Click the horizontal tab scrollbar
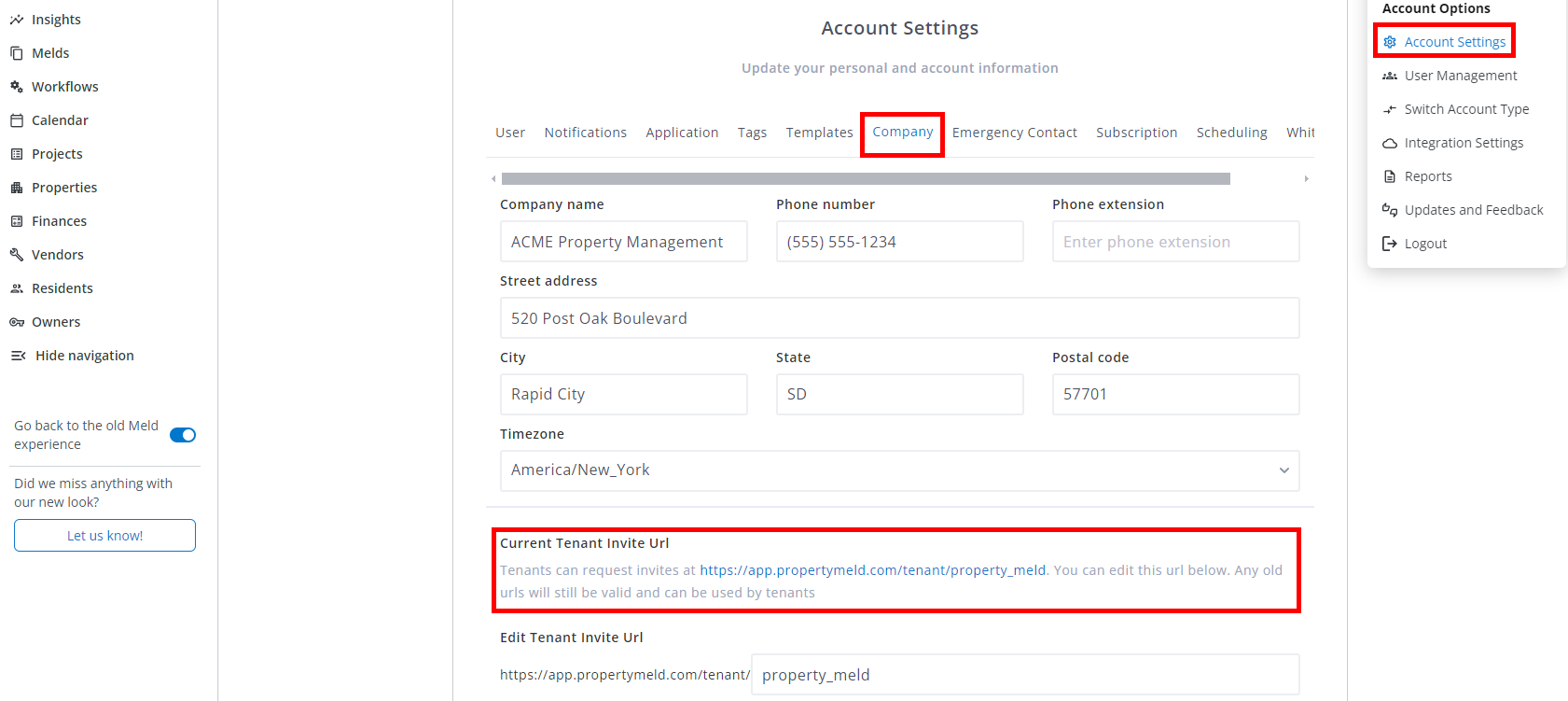 pos(866,178)
